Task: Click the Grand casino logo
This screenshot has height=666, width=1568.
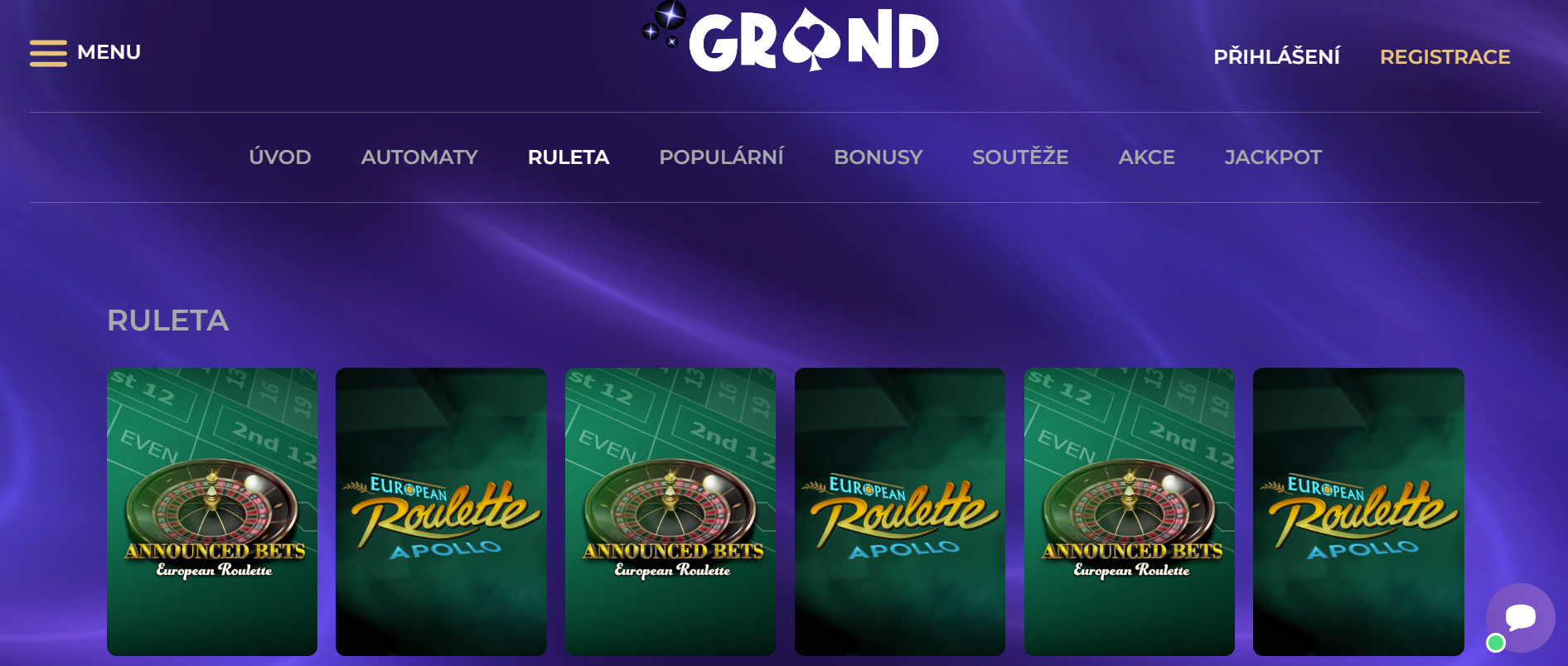Action: click(x=790, y=36)
